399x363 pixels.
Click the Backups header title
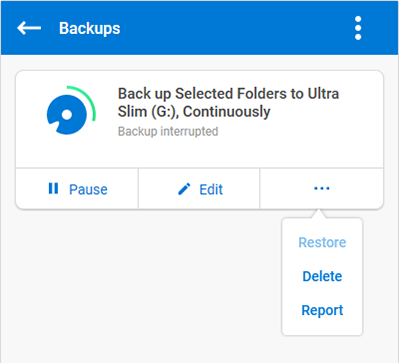tap(90, 28)
